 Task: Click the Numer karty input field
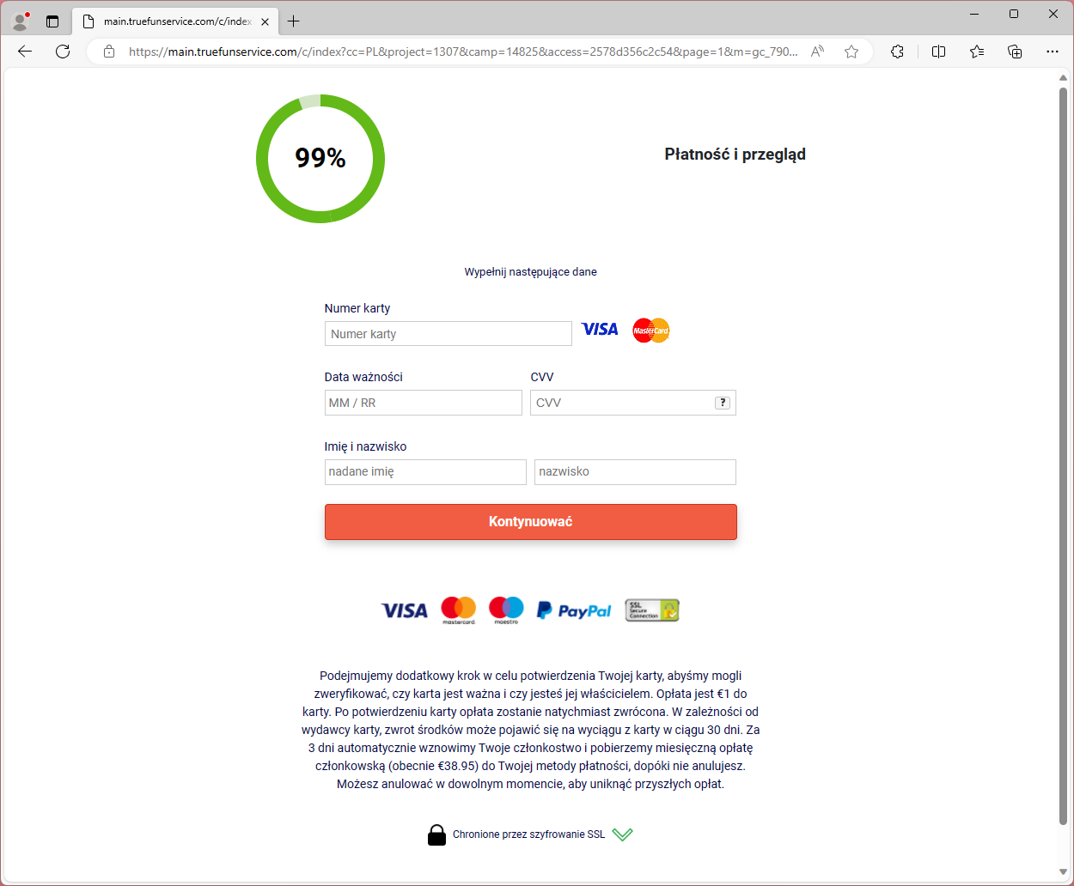(448, 334)
